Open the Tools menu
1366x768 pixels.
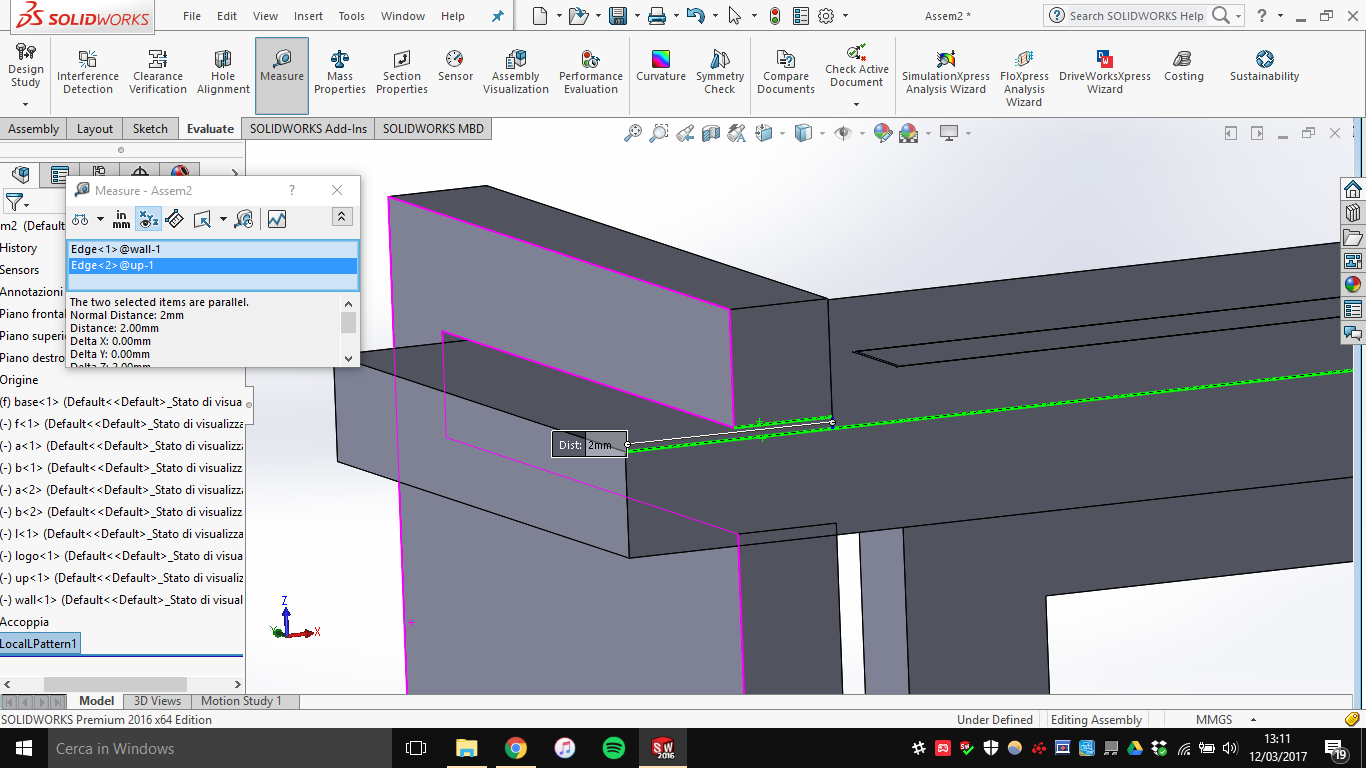352,16
